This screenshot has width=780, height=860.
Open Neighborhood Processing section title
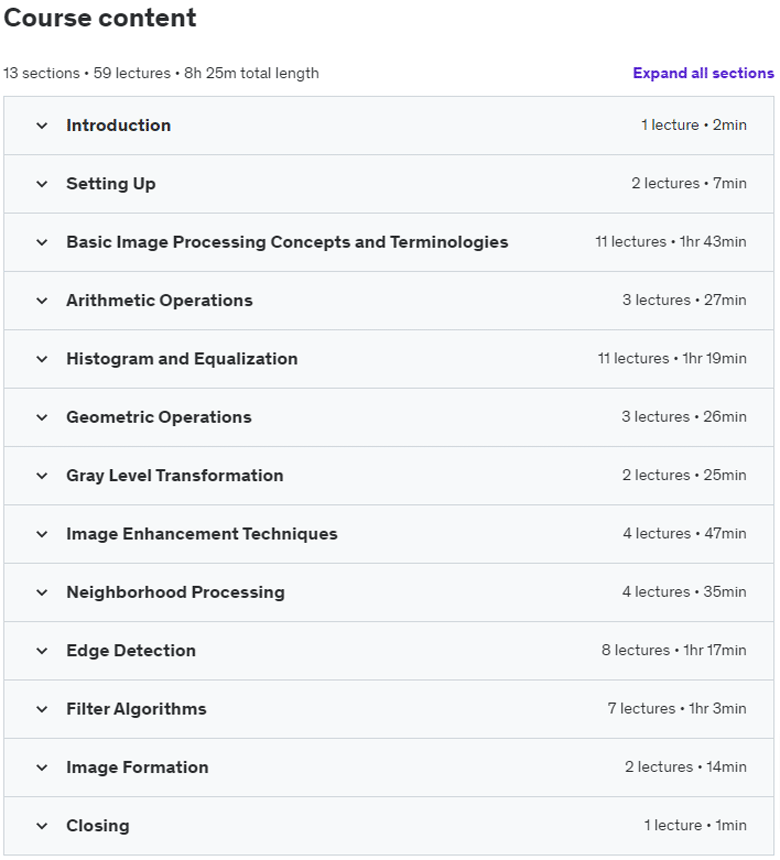pyautogui.click(x=176, y=592)
